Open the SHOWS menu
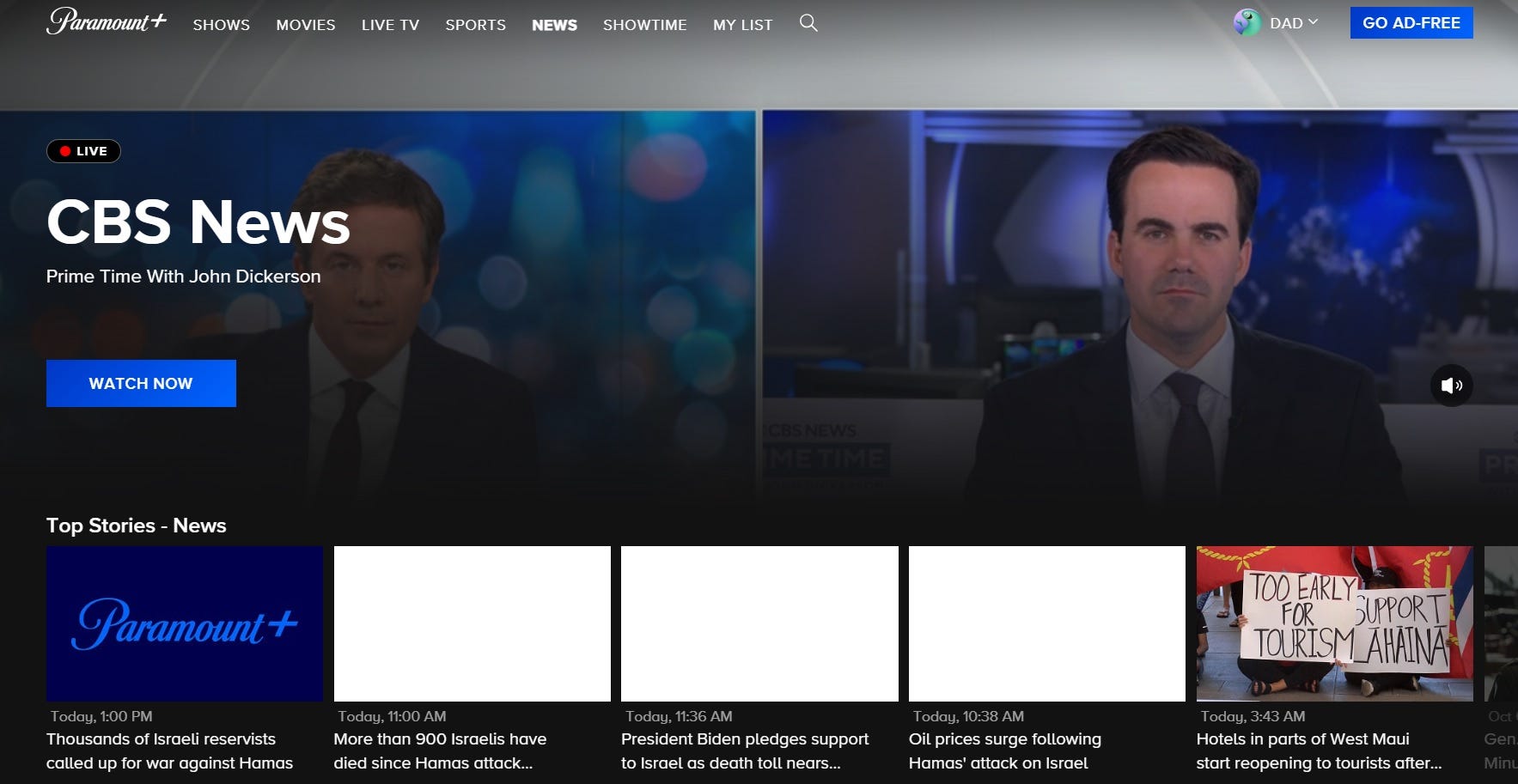The height and width of the screenshot is (784, 1518). point(222,25)
